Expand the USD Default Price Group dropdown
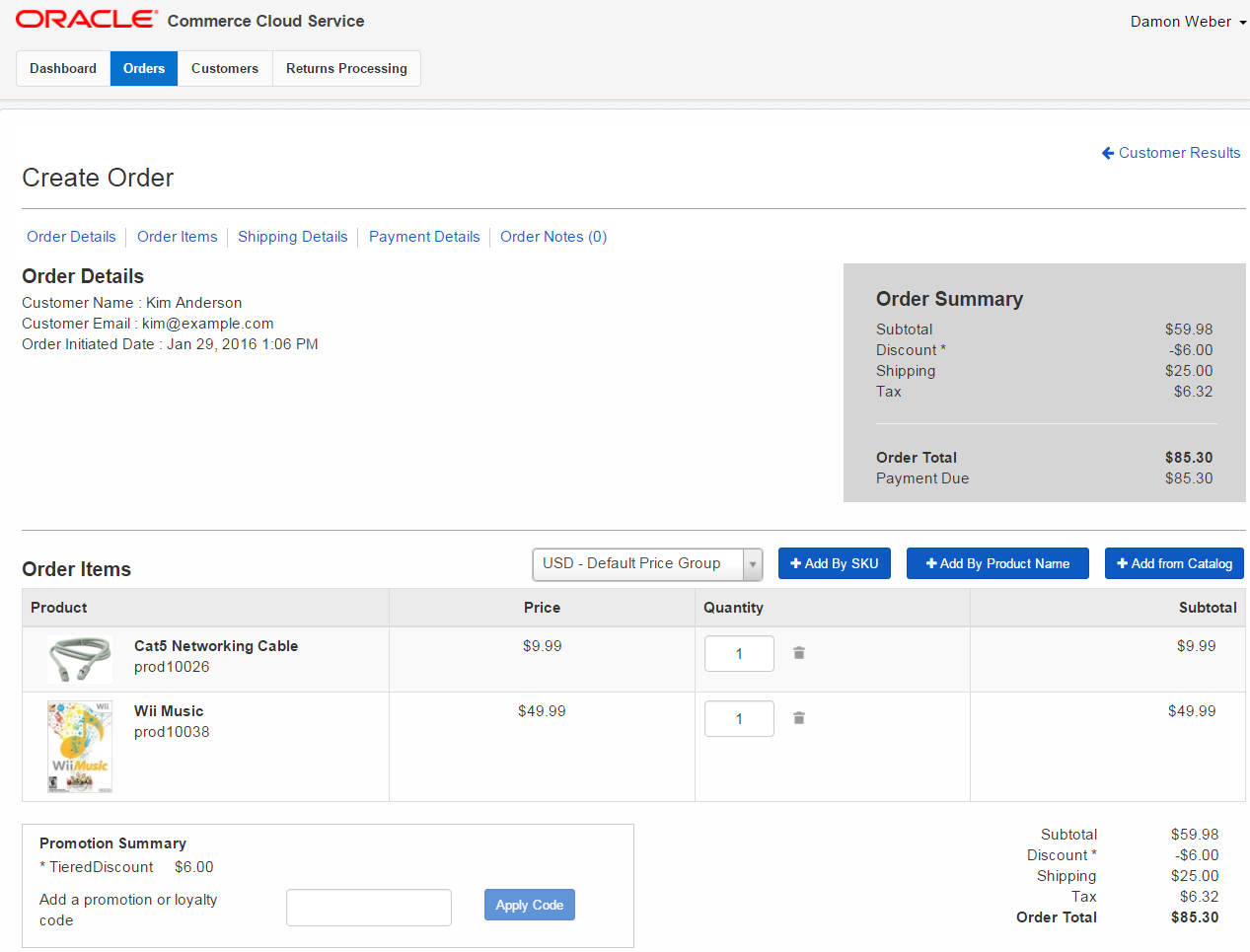 (752, 564)
